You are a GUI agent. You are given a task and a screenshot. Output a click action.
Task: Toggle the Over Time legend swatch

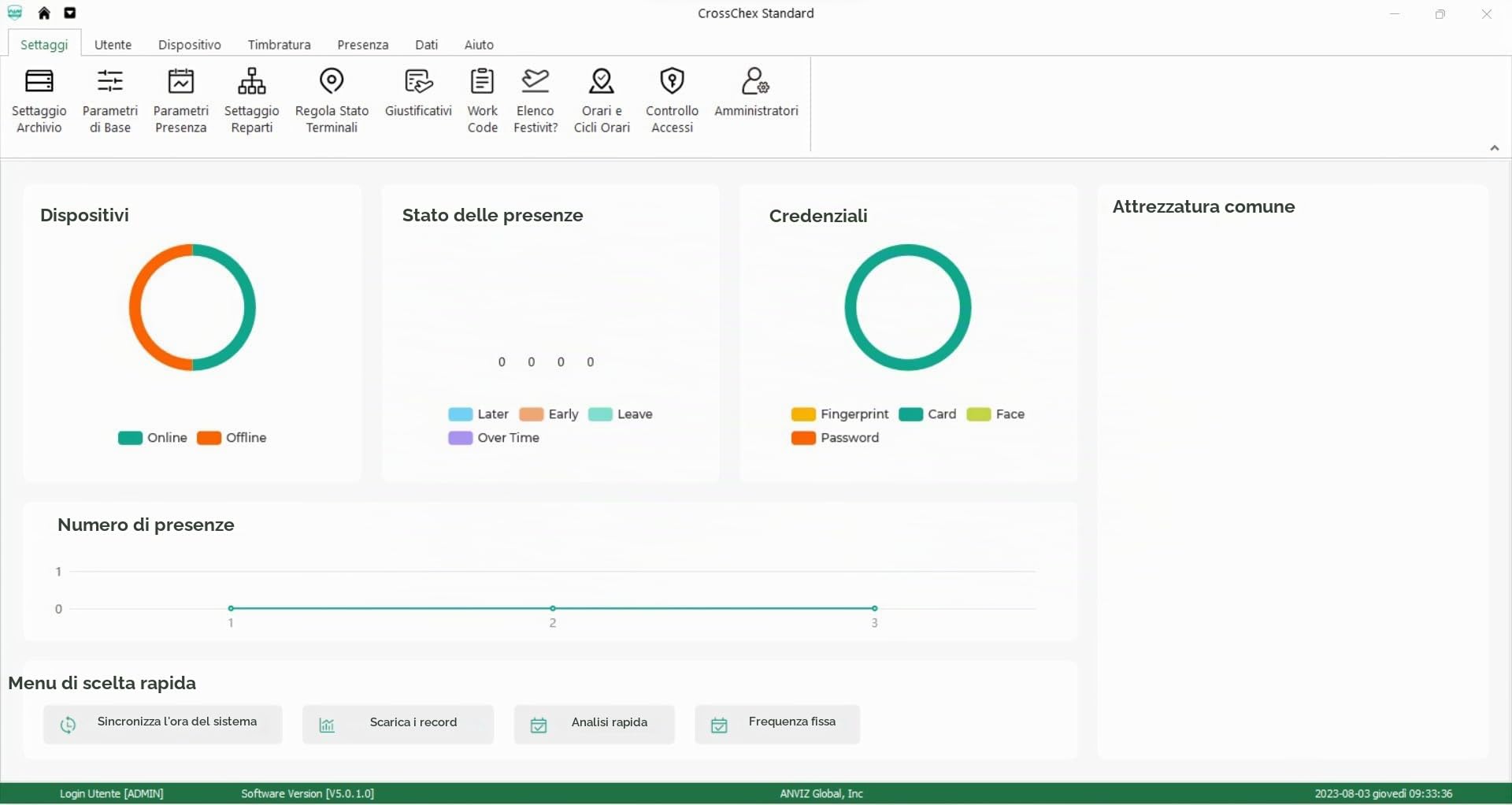point(460,438)
